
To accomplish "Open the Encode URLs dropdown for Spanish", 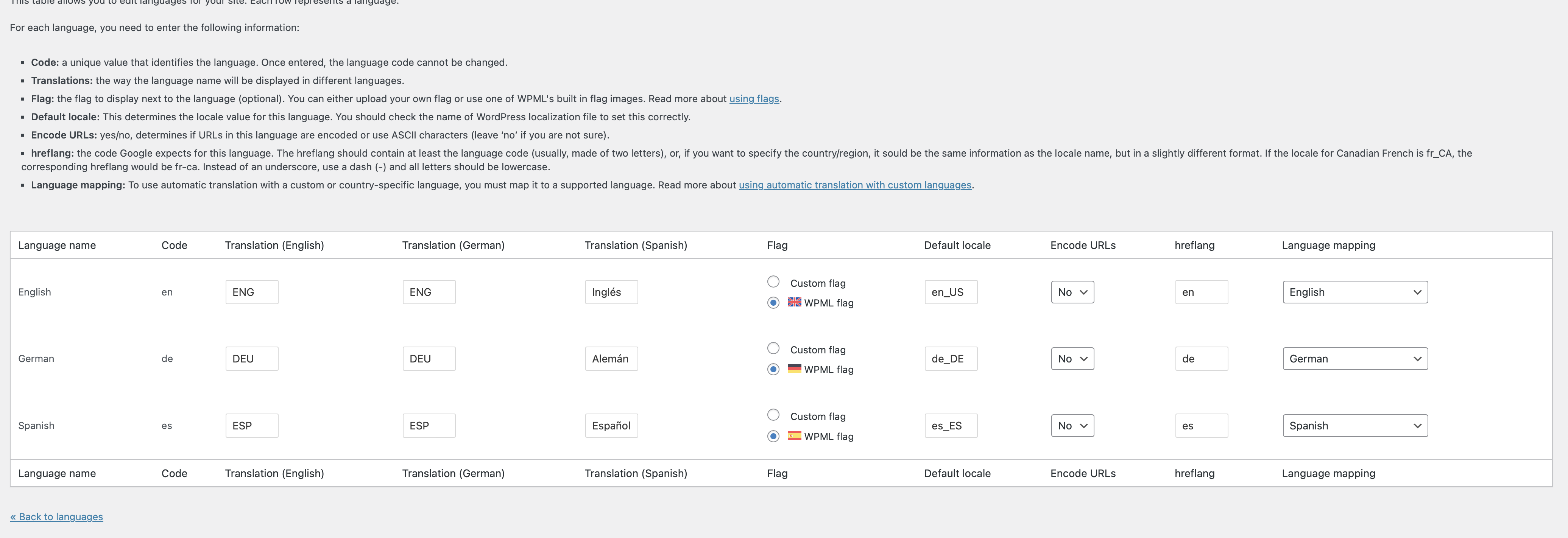I will [1072, 425].
